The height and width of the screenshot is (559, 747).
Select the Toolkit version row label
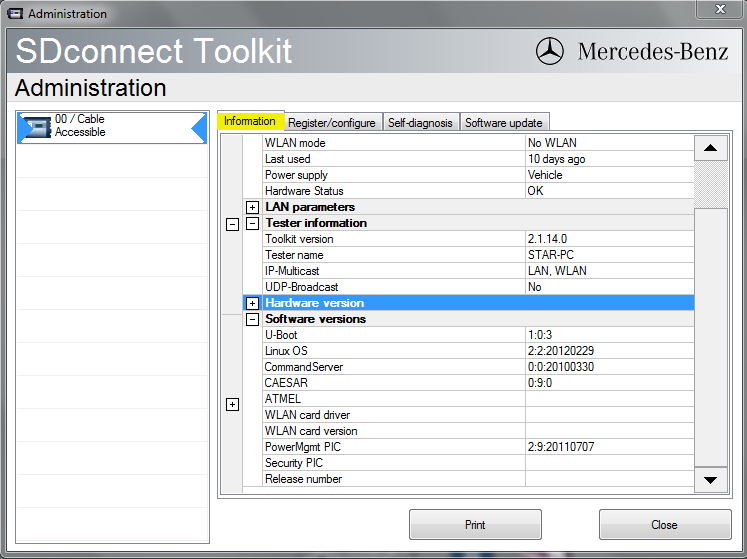[x=299, y=239]
